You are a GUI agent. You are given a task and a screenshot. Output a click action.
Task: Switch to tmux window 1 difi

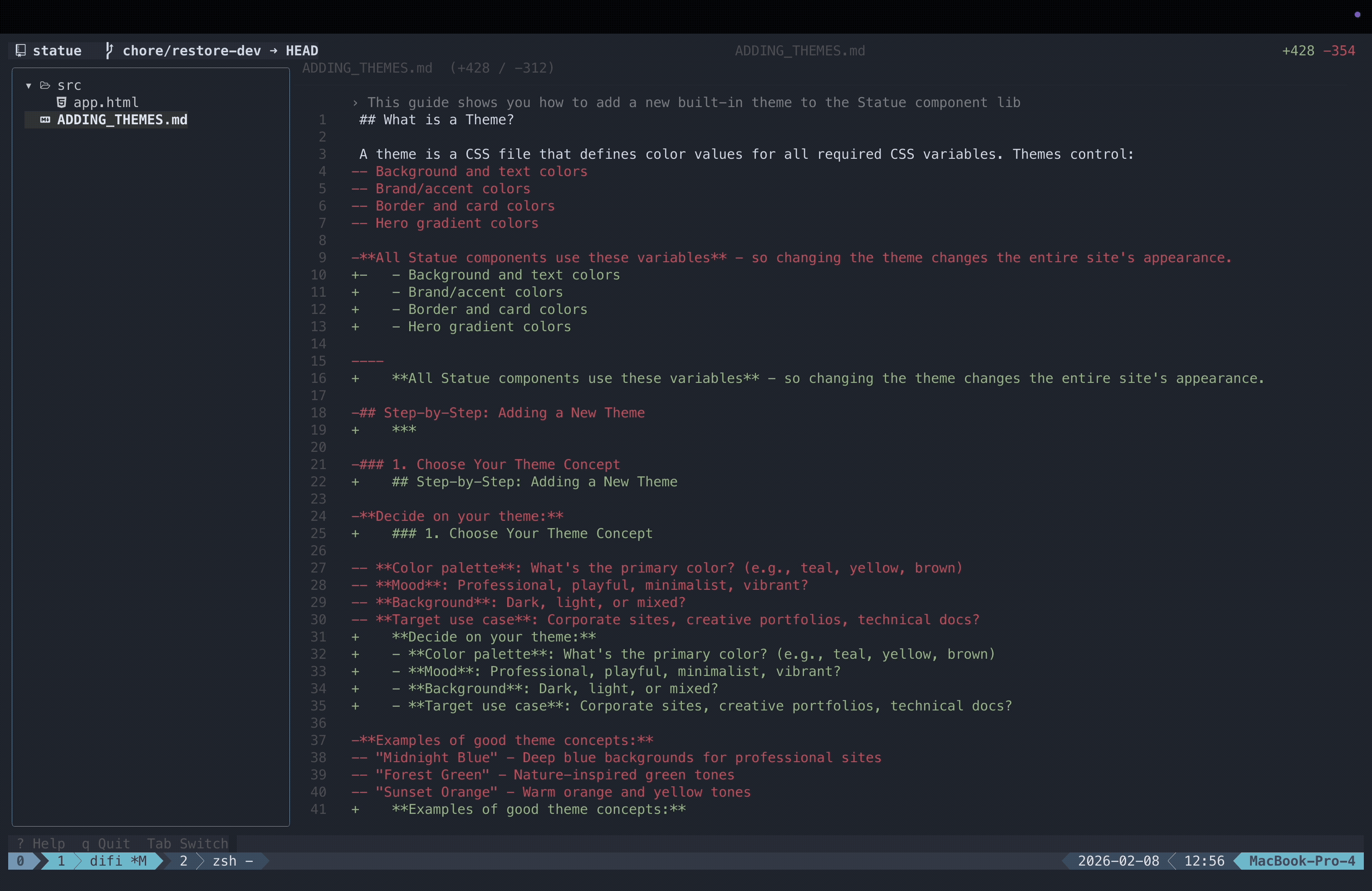(103, 861)
